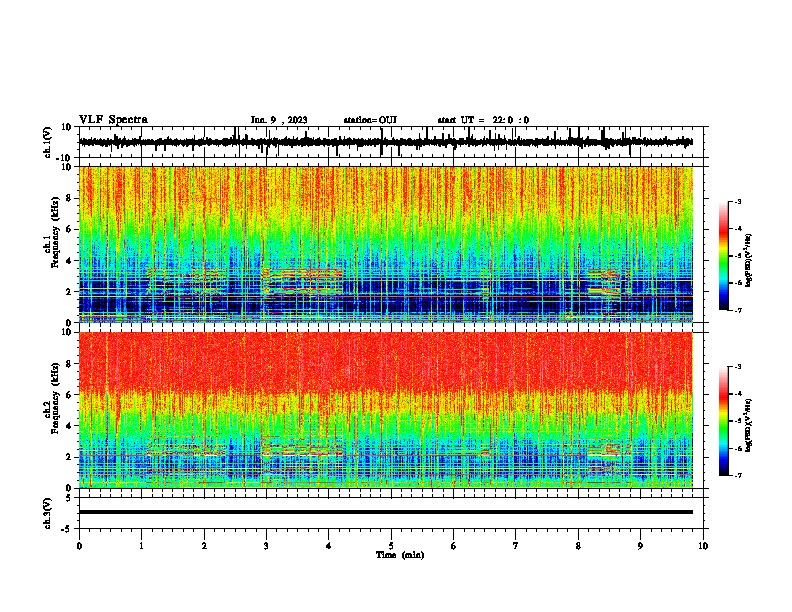Screen dimensions: 792x612
Task: Click the ch.1 colorbar "log(PSD)(V²/Hz)" label
Action: 749,260
